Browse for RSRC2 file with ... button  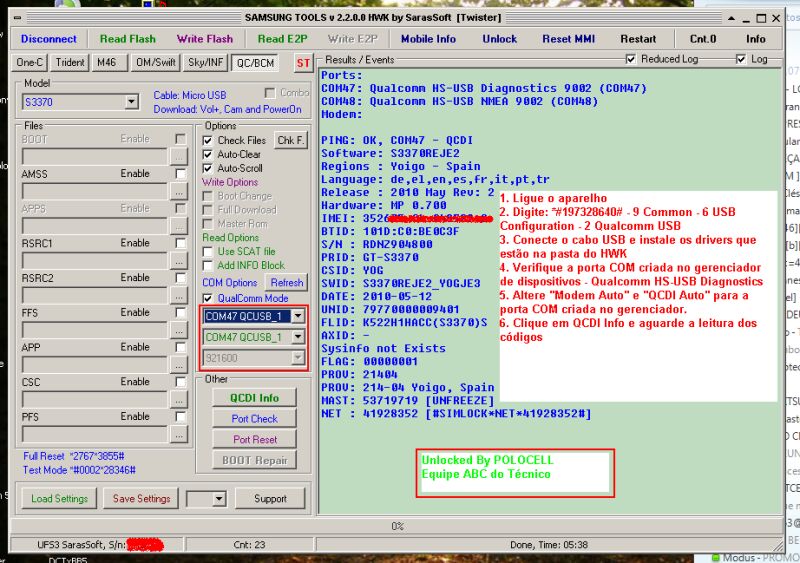179,296
